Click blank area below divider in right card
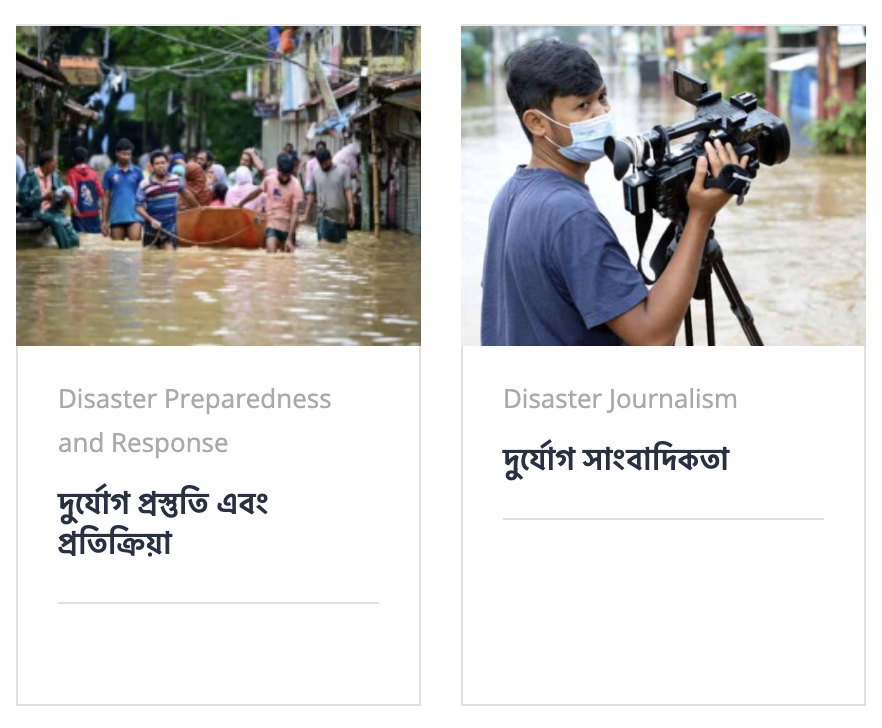Image resolution: width=882 pixels, height=728 pixels. (x=663, y=610)
